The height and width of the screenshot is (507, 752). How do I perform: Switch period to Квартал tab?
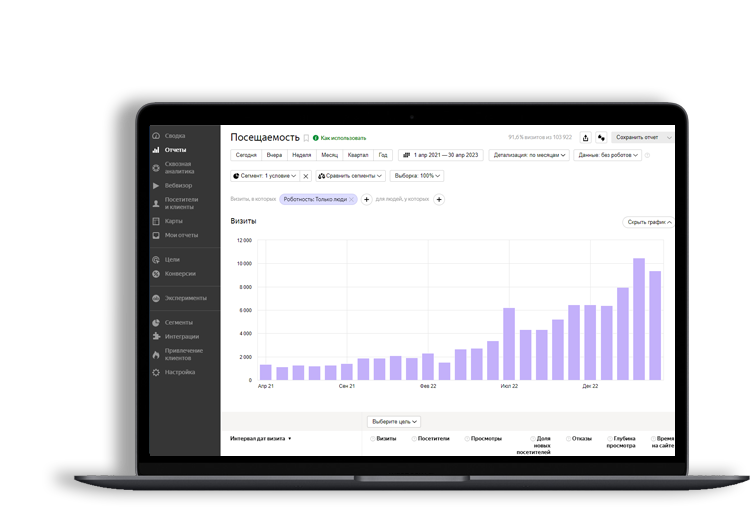coord(357,156)
